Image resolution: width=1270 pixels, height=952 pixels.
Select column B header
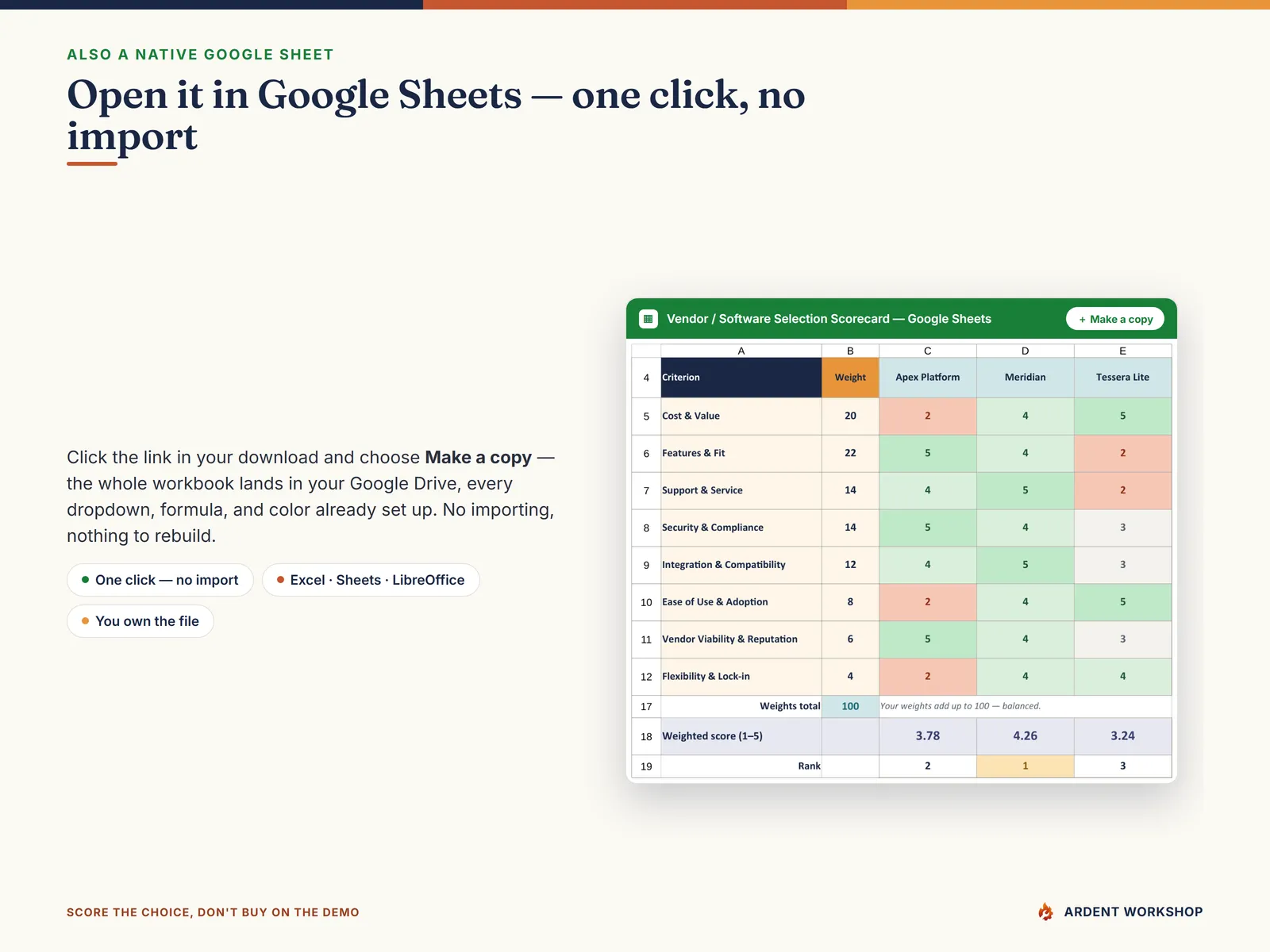[850, 351]
